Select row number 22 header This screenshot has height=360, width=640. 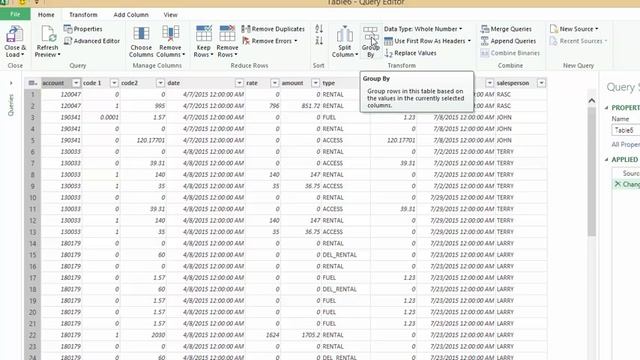coord(33,335)
